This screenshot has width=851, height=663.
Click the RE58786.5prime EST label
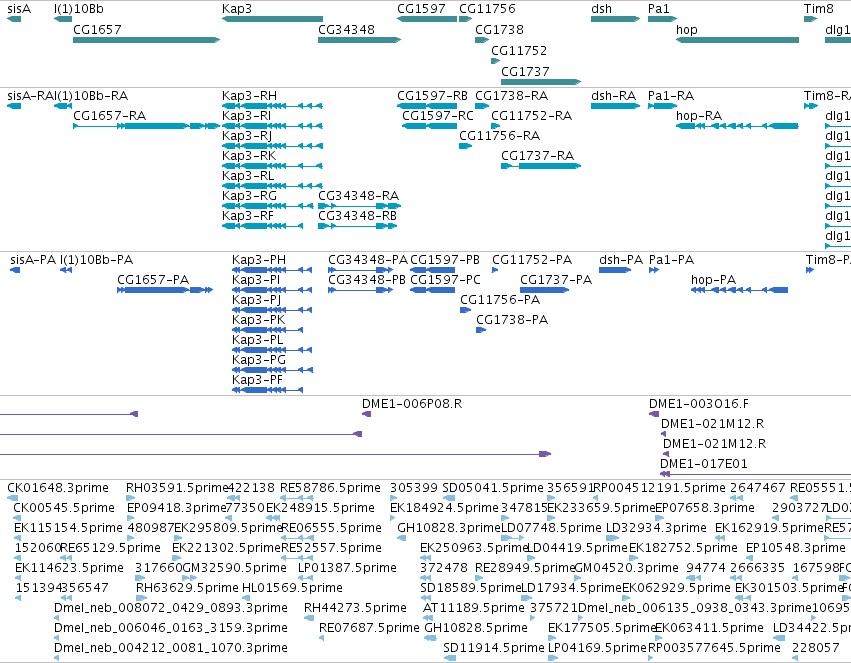(330, 488)
